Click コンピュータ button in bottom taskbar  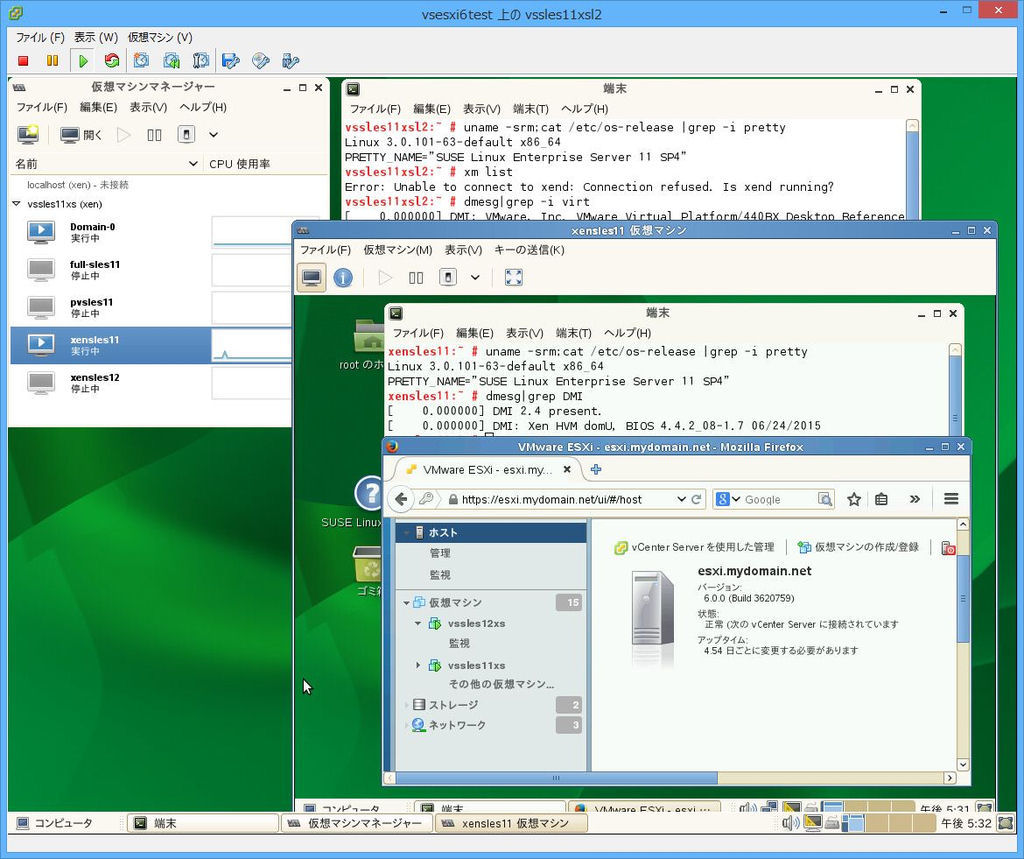point(56,824)
